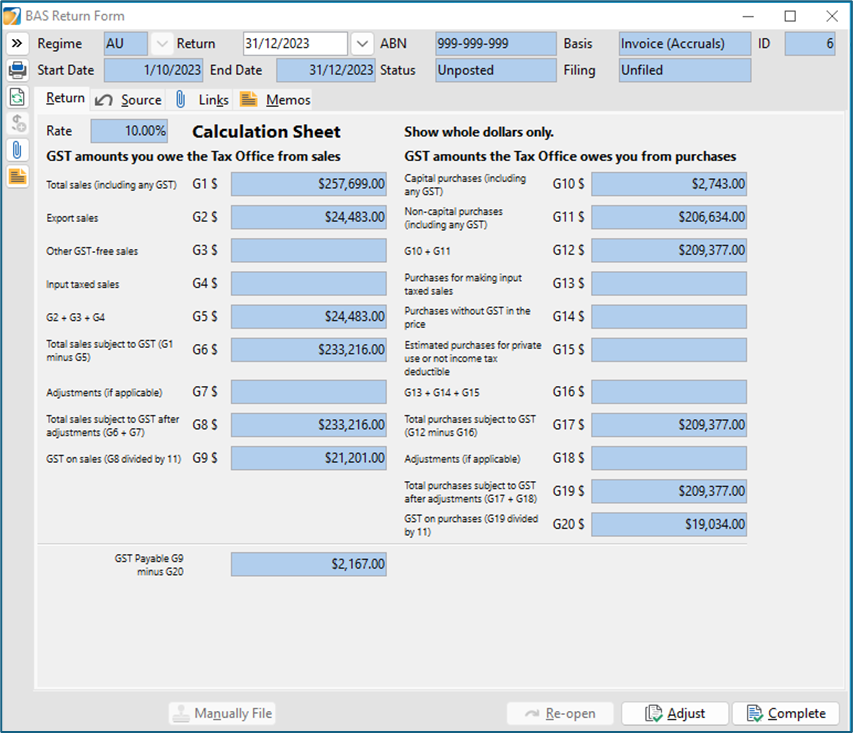
Task: Click the G6 total sales subject to GST field
Action: click(308, 349)
